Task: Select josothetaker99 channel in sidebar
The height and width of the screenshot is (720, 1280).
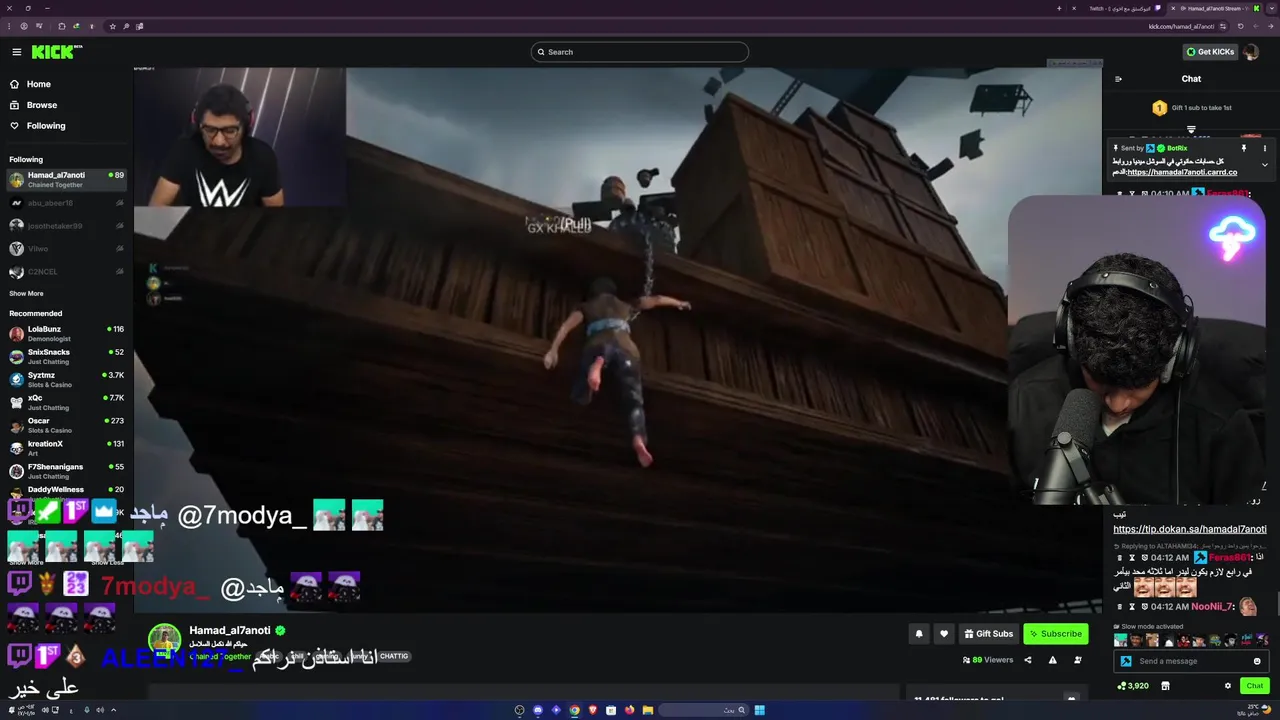Action: 66,226
